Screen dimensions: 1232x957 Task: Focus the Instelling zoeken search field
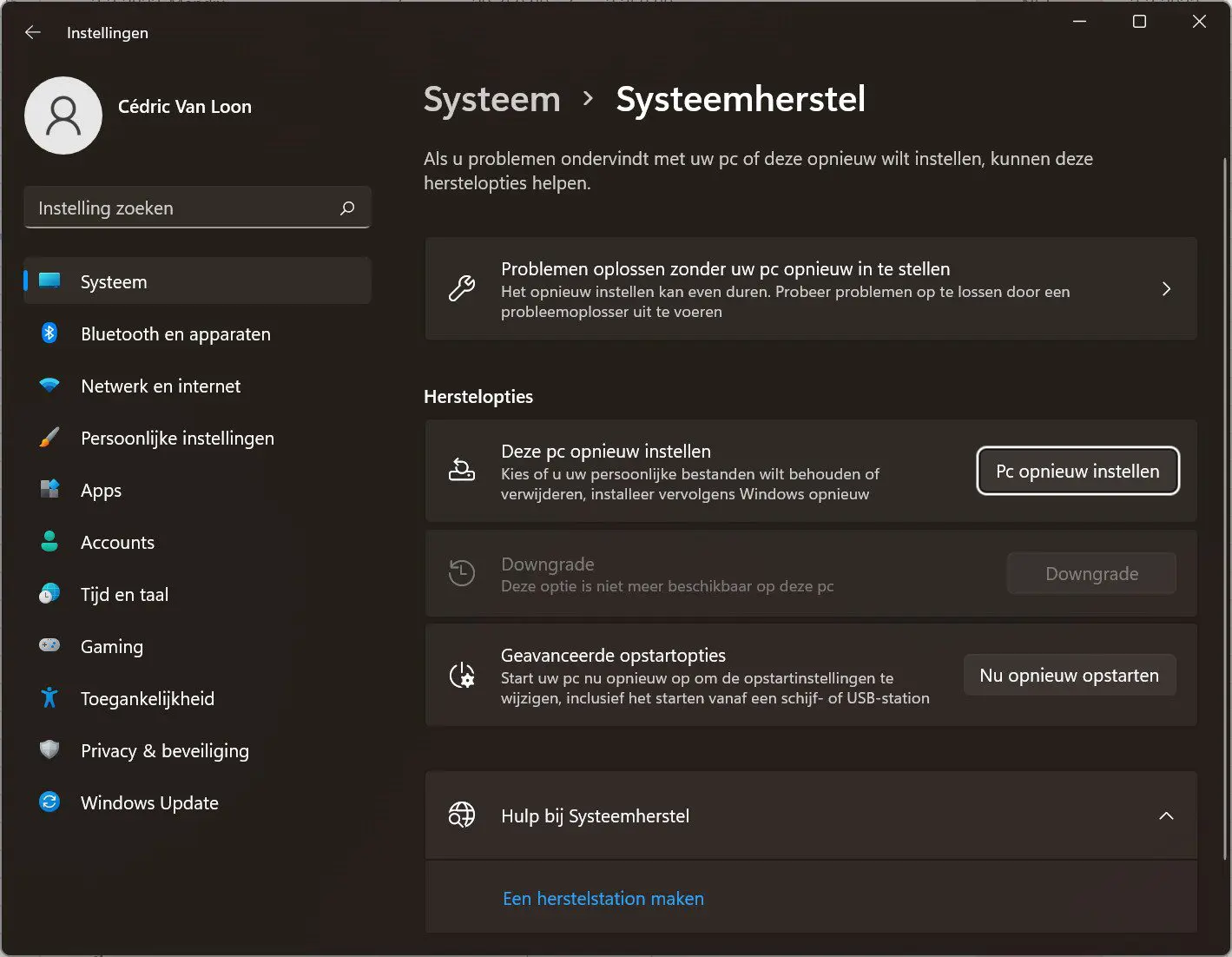tap(198, 208)
